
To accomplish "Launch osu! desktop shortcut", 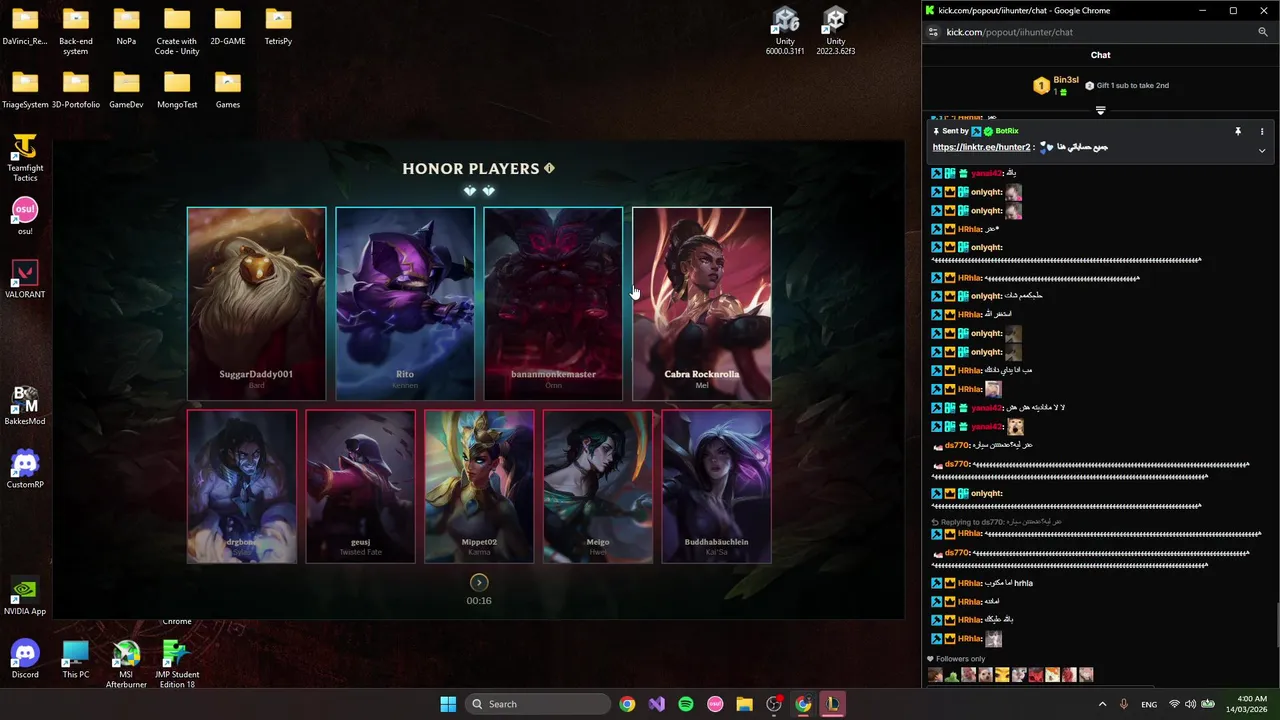I will click(x=25, y=216).
